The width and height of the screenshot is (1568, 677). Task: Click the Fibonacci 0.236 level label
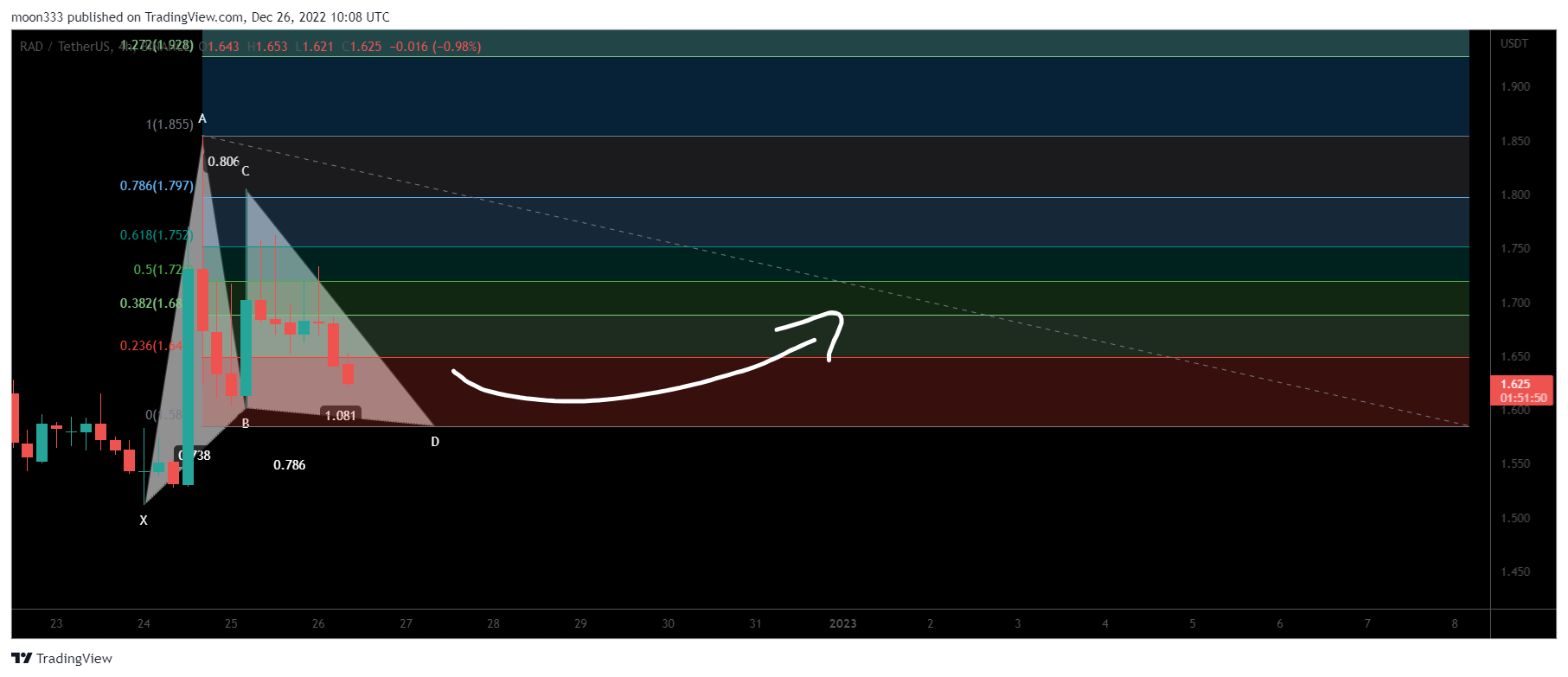(x=151, y=346)
